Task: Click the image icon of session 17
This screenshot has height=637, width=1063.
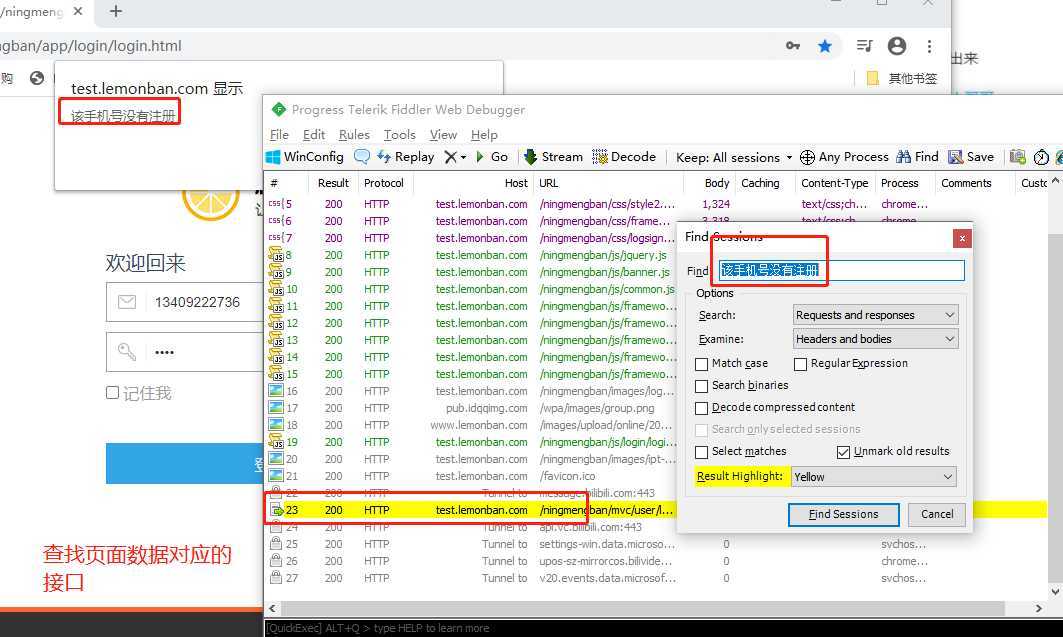Action: (275, 408)
